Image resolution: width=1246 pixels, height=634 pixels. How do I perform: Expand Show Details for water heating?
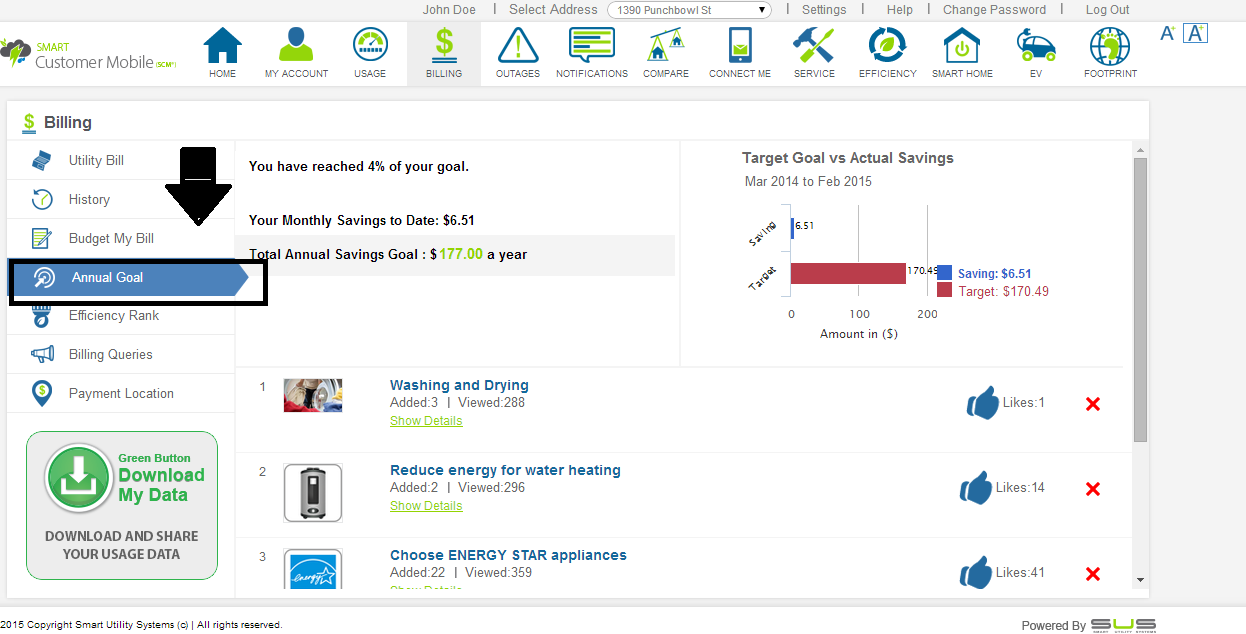point(426,506)
